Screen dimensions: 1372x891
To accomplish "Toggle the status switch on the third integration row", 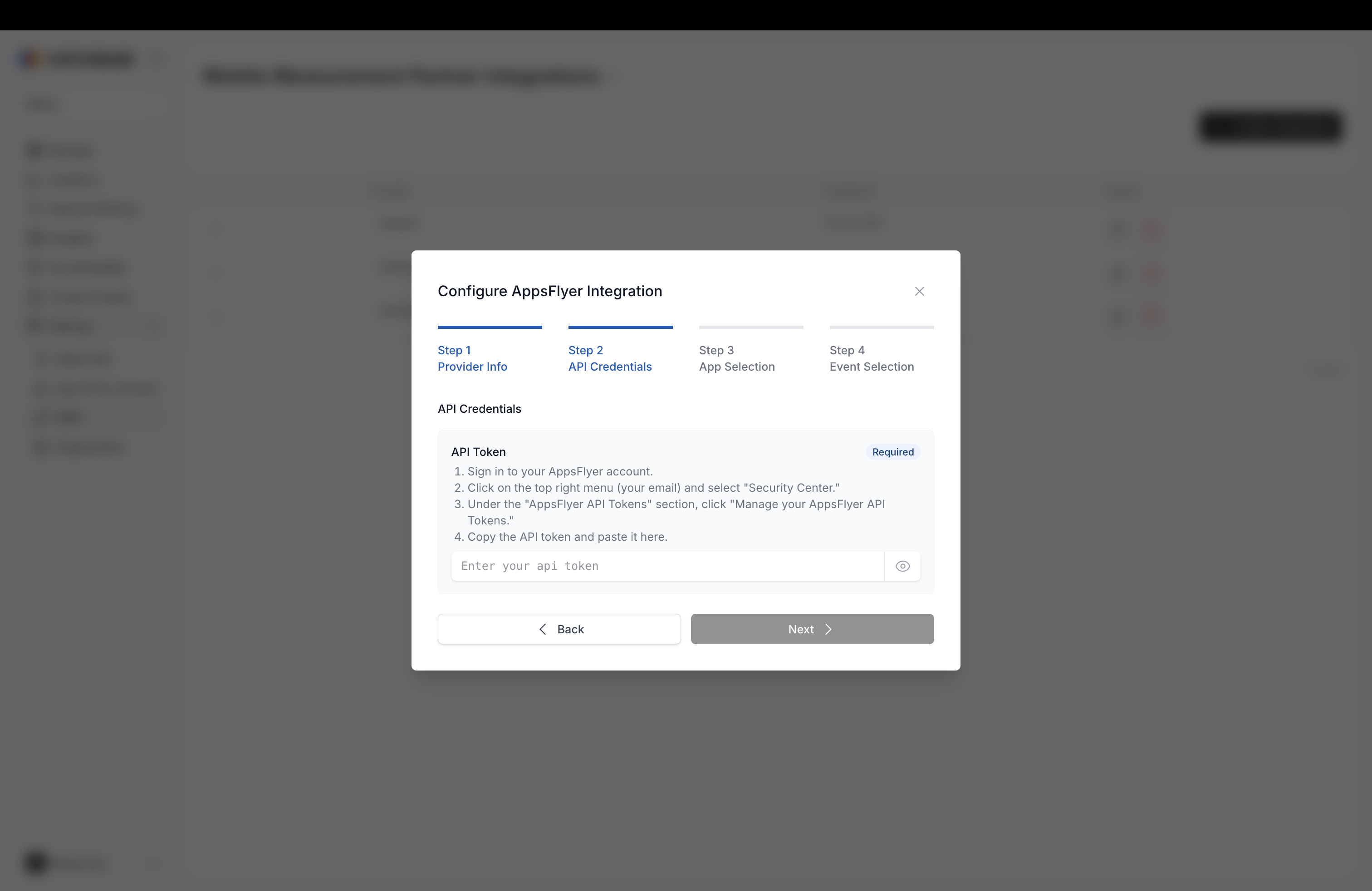I will coord(1117,316).
